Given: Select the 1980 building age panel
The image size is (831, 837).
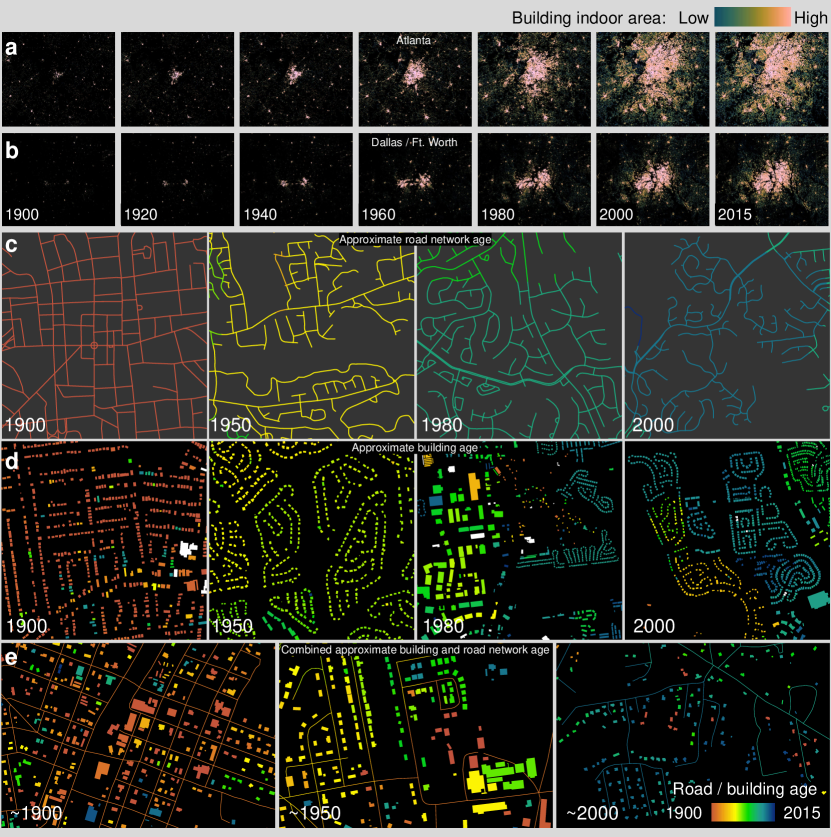Looking at the screenshot, I should pyautogui.click(x=519, y=540).
